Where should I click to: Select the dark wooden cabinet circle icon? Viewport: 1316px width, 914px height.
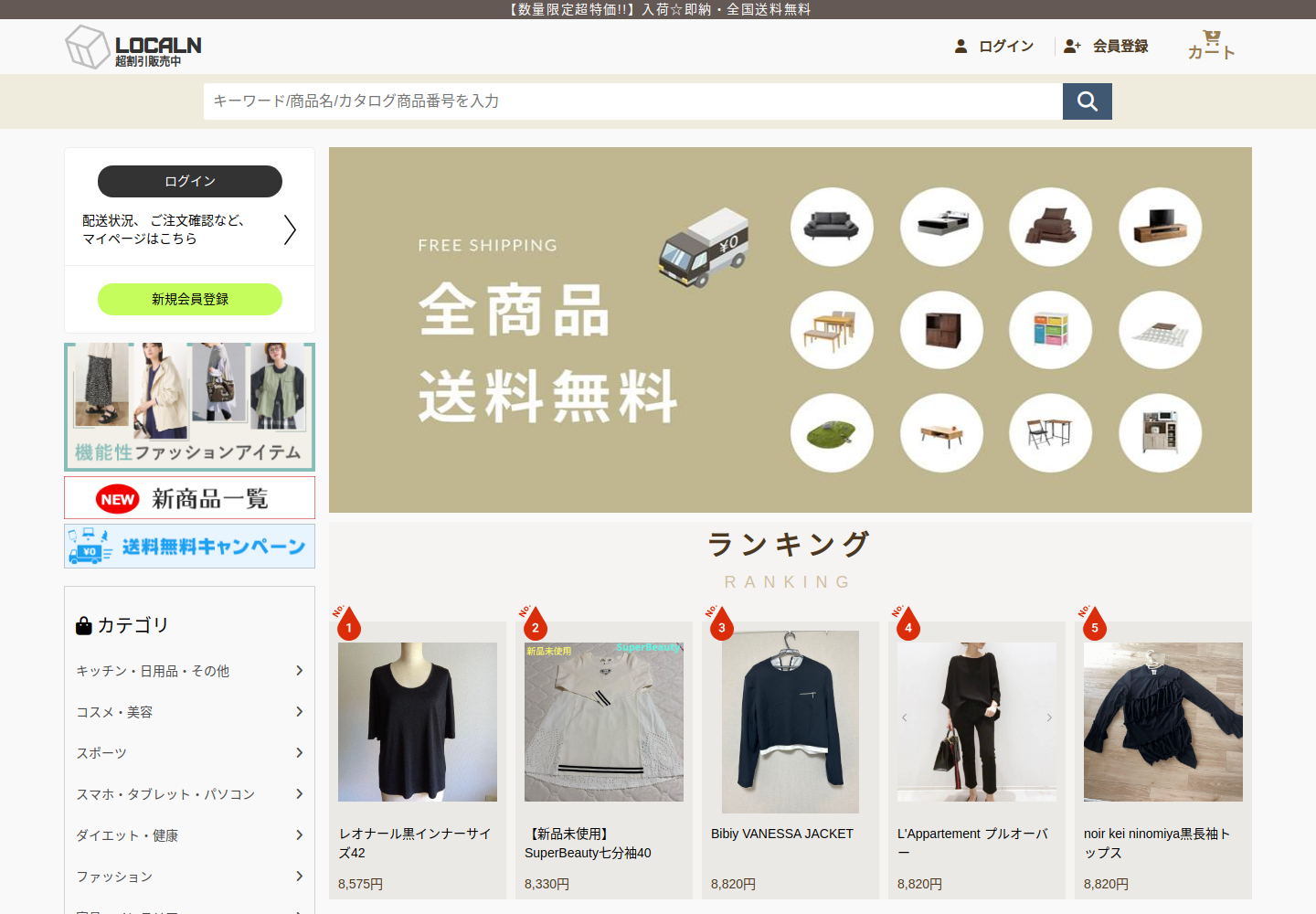pyautogui.click(x=941, y=330)
